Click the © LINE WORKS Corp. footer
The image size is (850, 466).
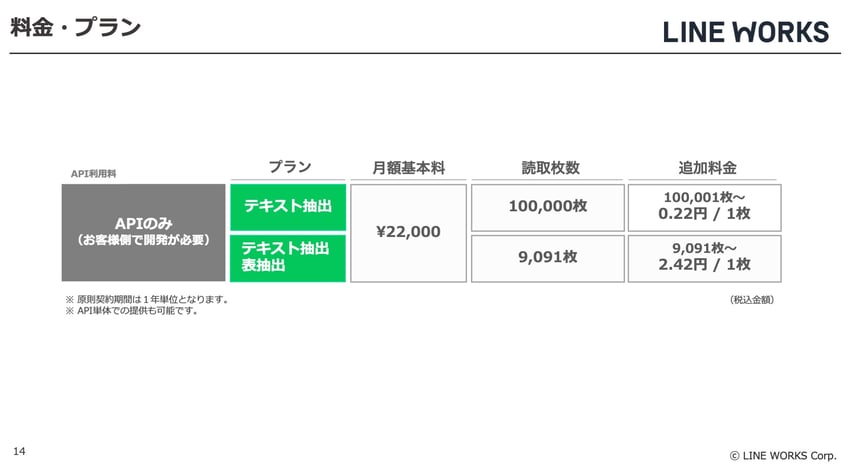click(x=782, y=455)
